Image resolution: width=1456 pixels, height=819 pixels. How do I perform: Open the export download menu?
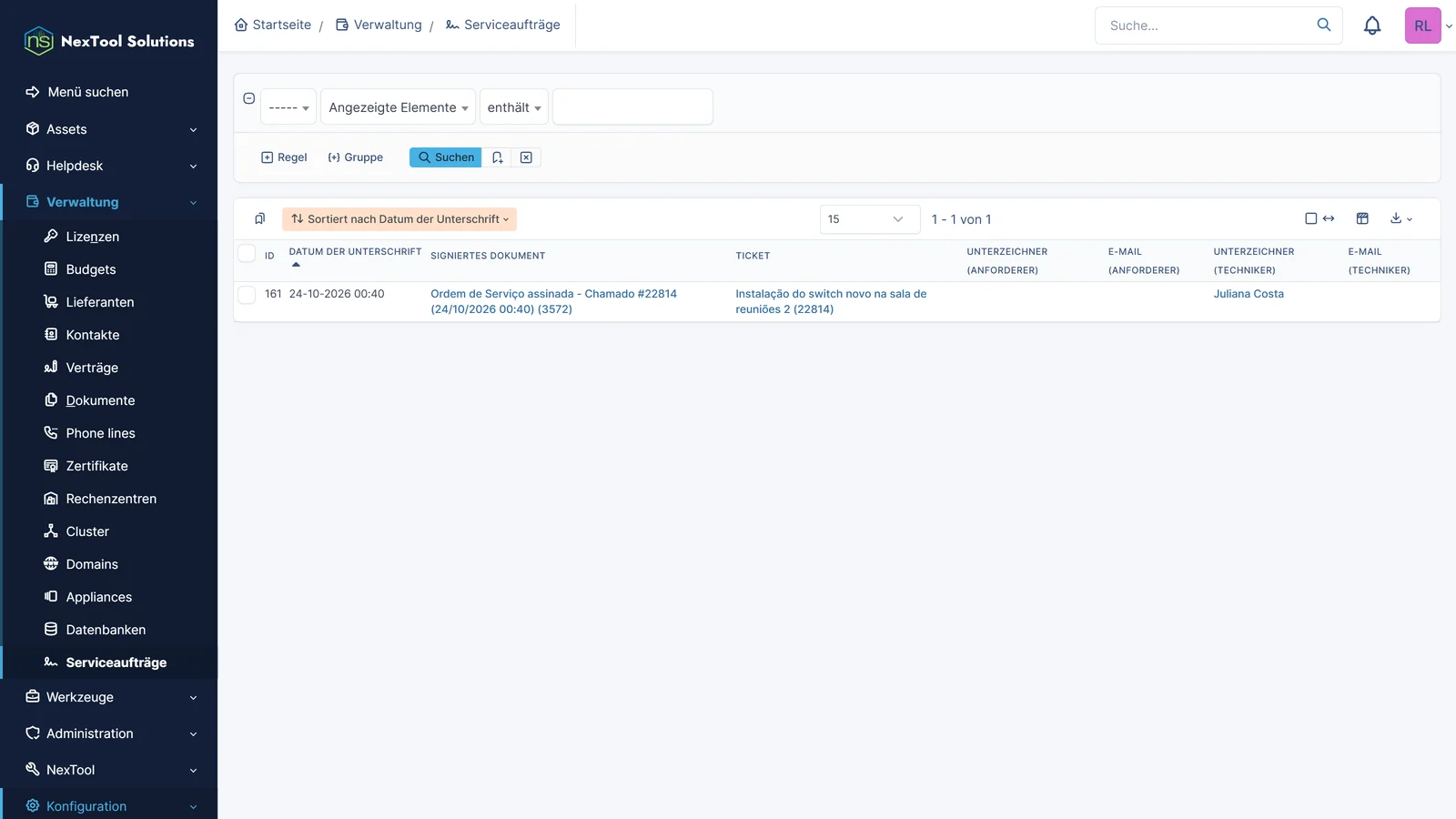tap(1401, 218)
